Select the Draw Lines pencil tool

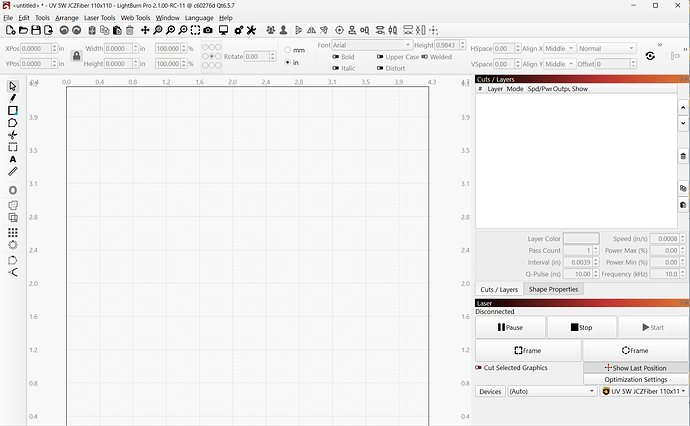point(12,98)
